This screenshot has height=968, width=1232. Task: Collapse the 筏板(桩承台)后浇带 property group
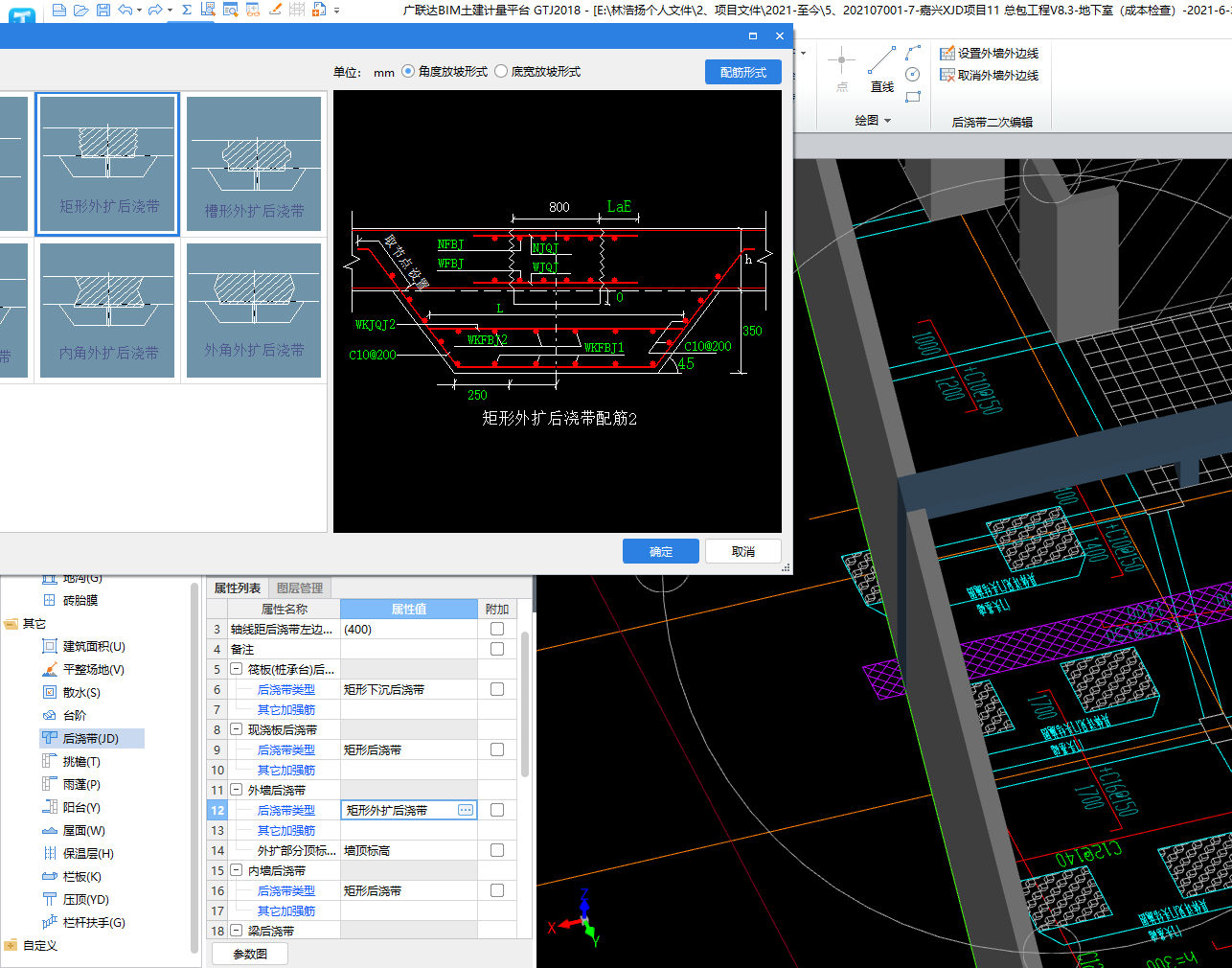(237, 670)
